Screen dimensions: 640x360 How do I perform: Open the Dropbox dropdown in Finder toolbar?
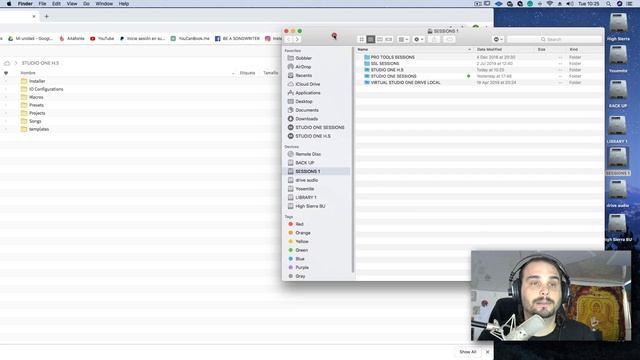click(x=498, y=39)
